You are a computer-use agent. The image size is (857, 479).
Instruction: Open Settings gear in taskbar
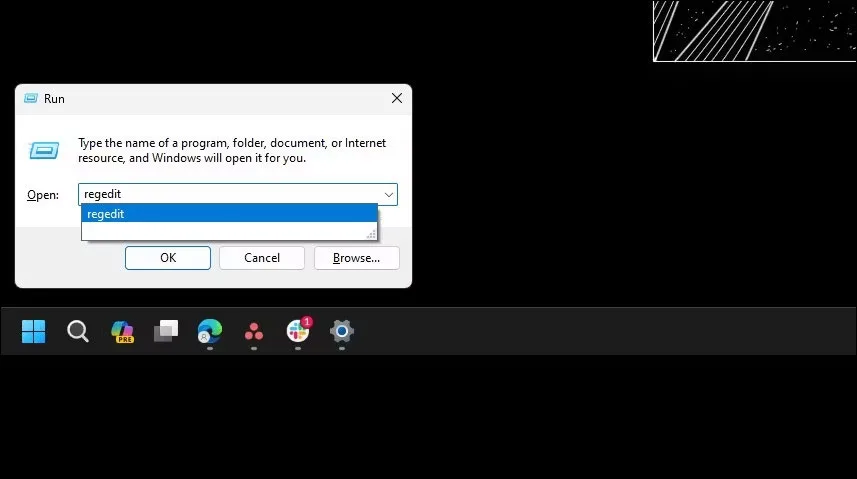coord(342,331)
